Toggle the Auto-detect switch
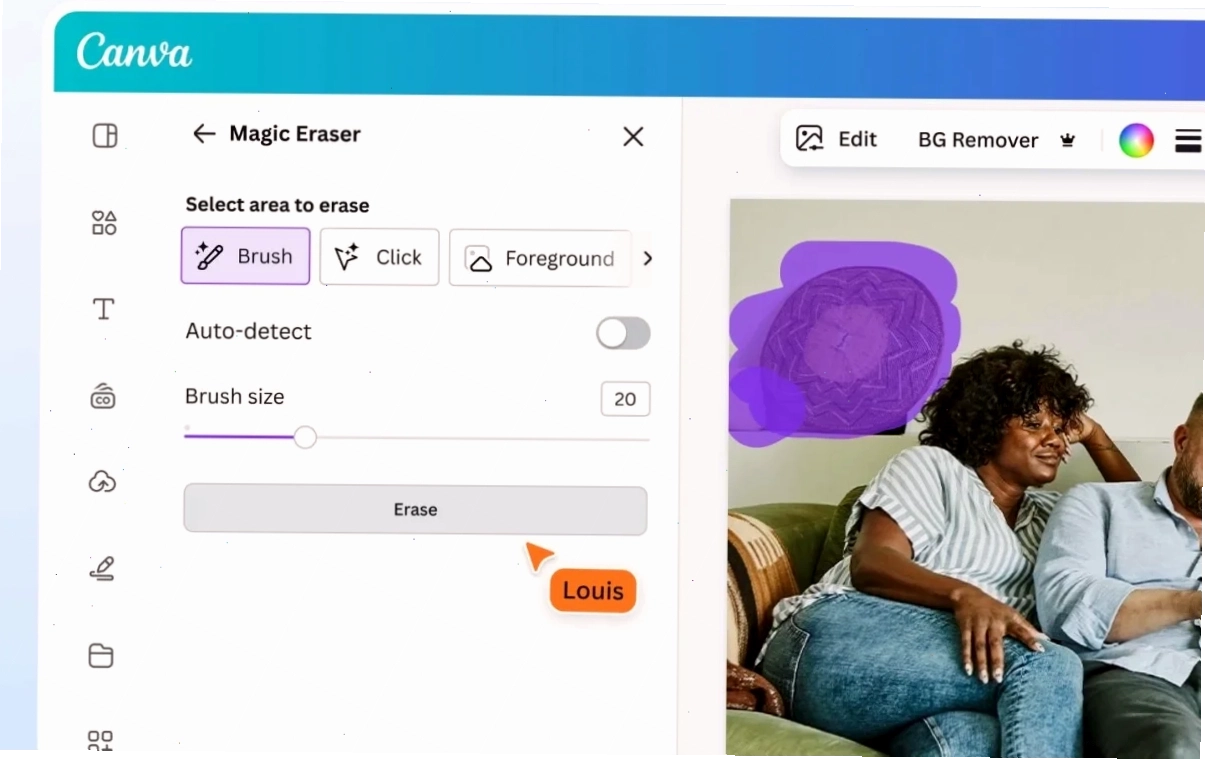 click(x=623, y=333)
